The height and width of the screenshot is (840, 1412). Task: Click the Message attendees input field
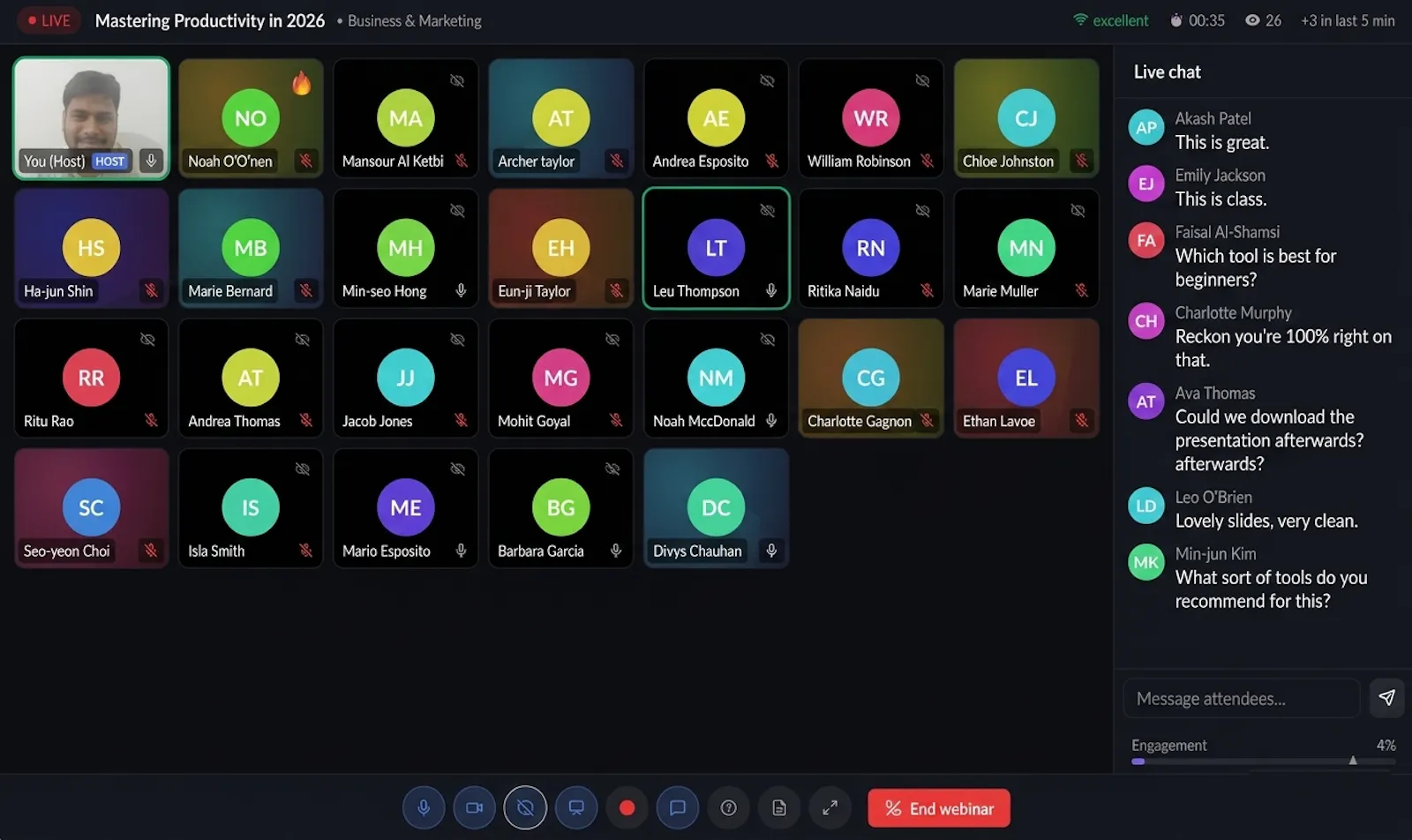point(1241,698)
